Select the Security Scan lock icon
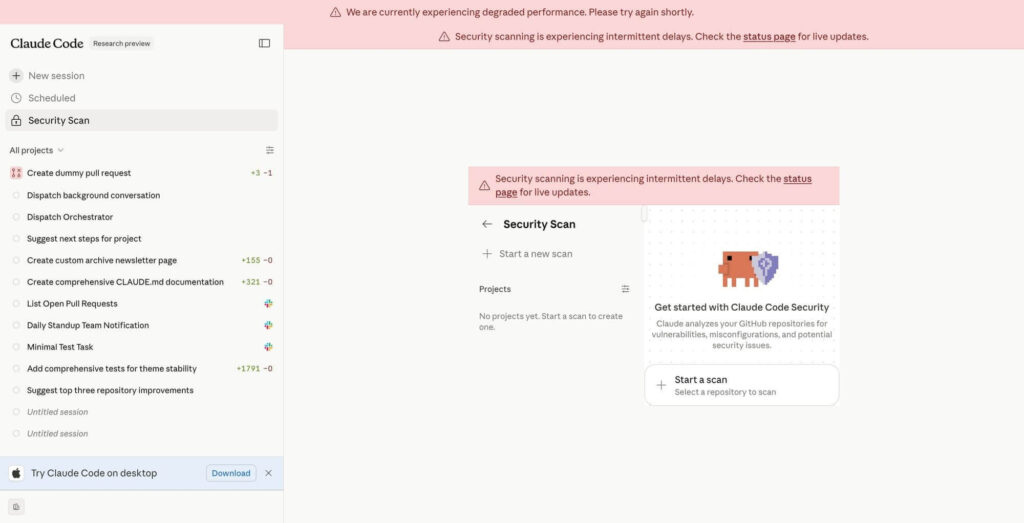This screenshot has width=1024, height=523. point(16,120)
